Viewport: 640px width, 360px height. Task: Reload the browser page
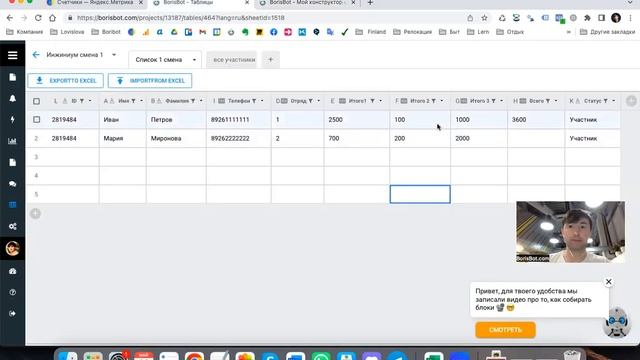(38, 18)
